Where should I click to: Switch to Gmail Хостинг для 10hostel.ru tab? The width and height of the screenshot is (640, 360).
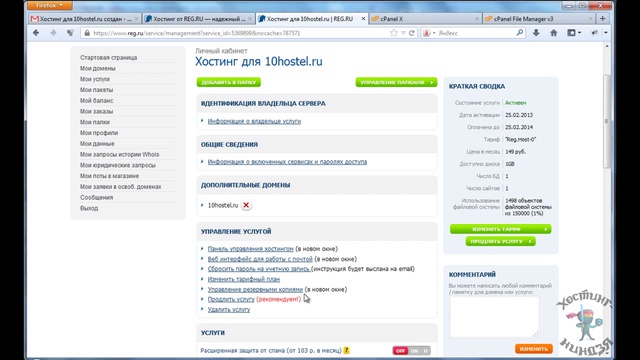click(x=85, y=19)
